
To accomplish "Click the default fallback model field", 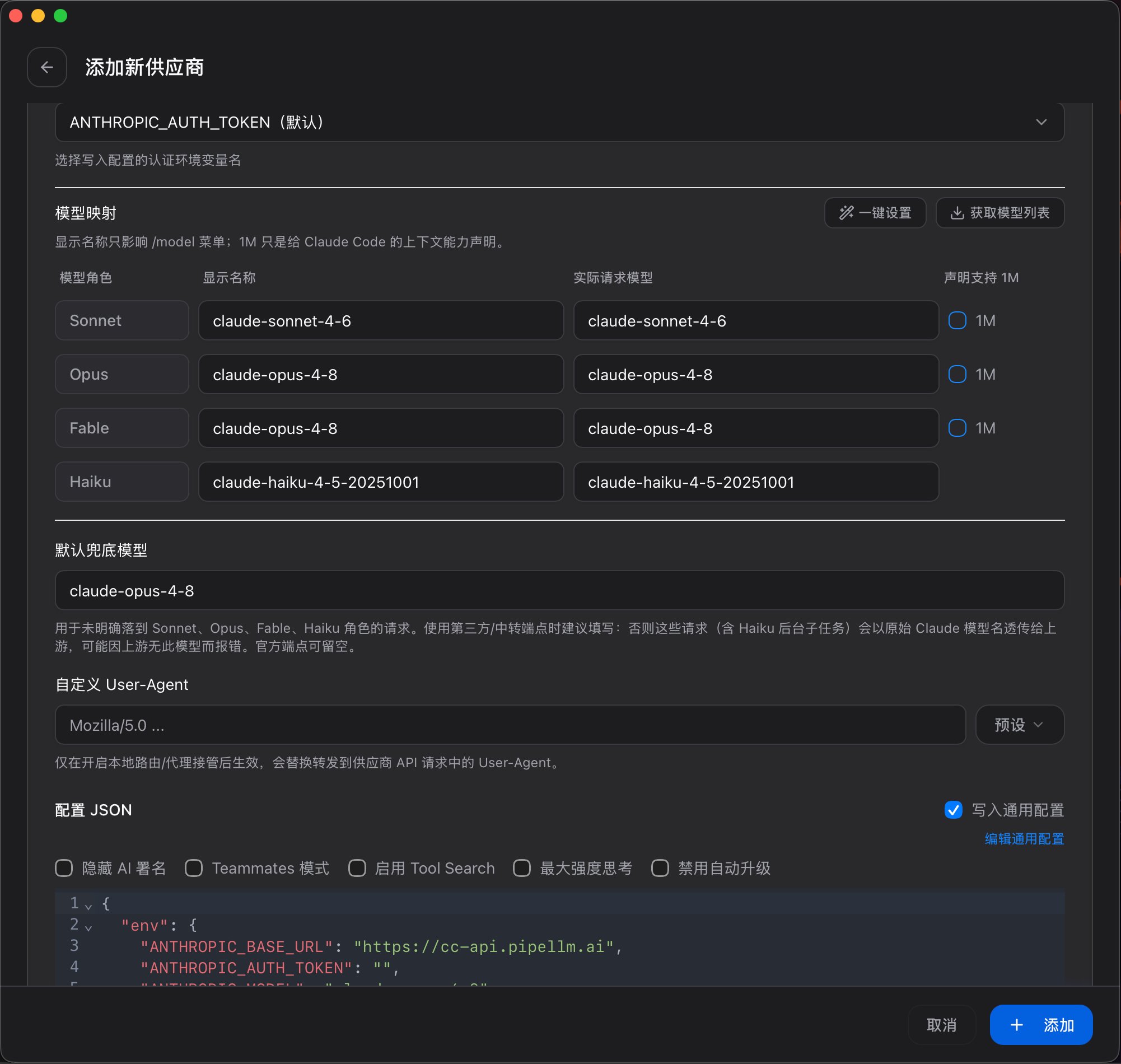I will click(x=559, y=590).
